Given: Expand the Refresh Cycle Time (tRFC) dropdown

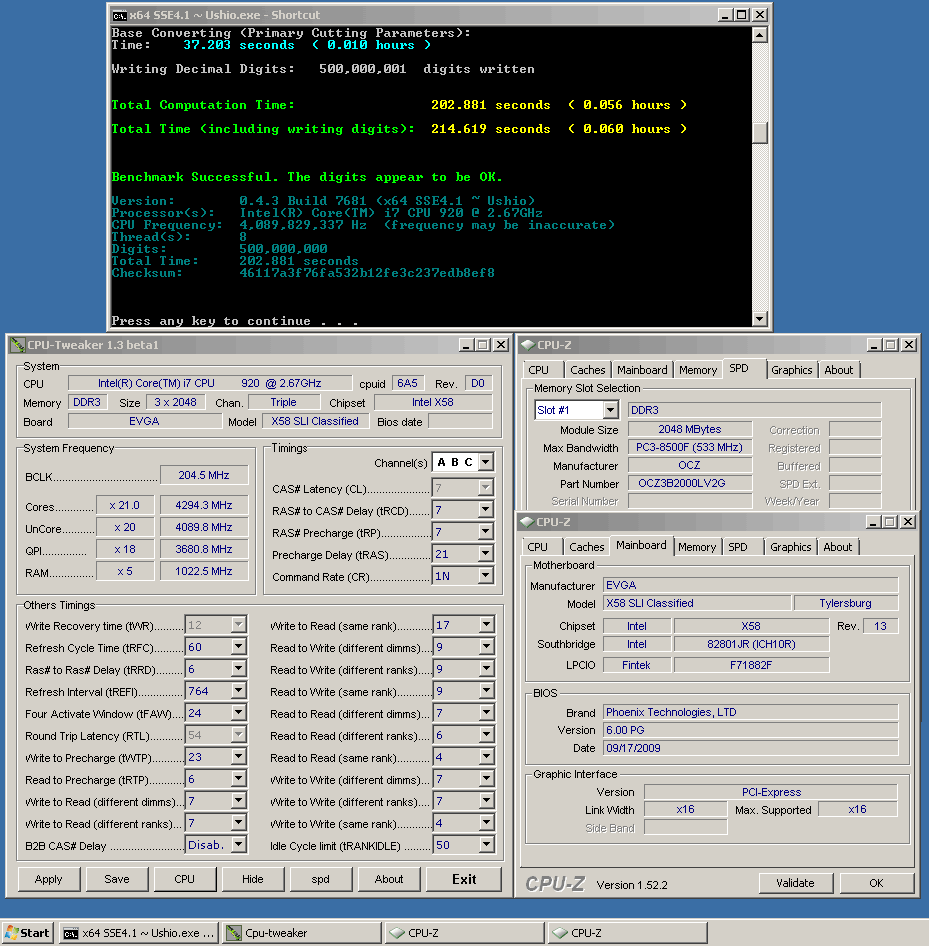Looking at the screenshot, I should (238, 647).
